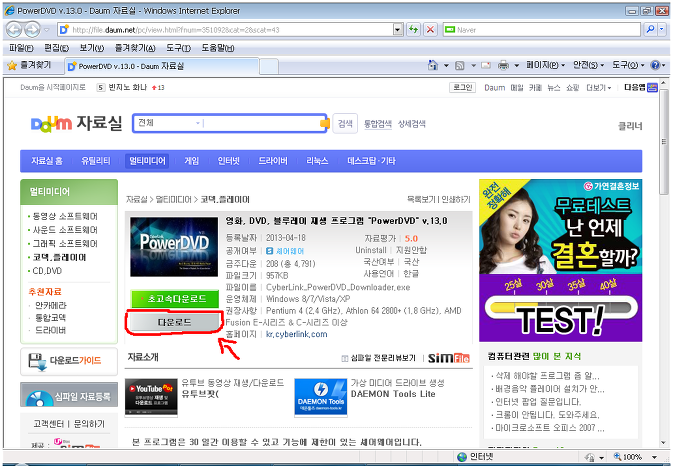Screen dimensions: 673x466
Task: Open the 안전(S) dropdown menu
Action: [x=588, y=65]
